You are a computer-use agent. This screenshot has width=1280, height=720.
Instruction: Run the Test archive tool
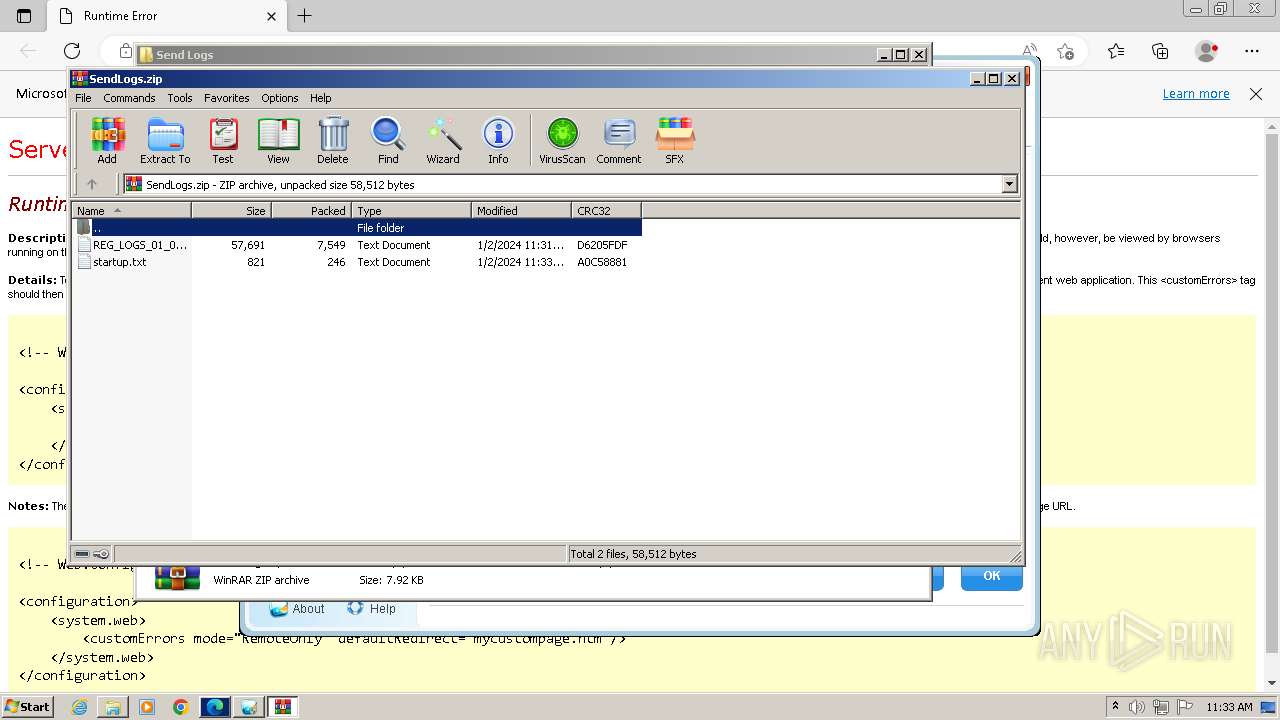point(223,140)
